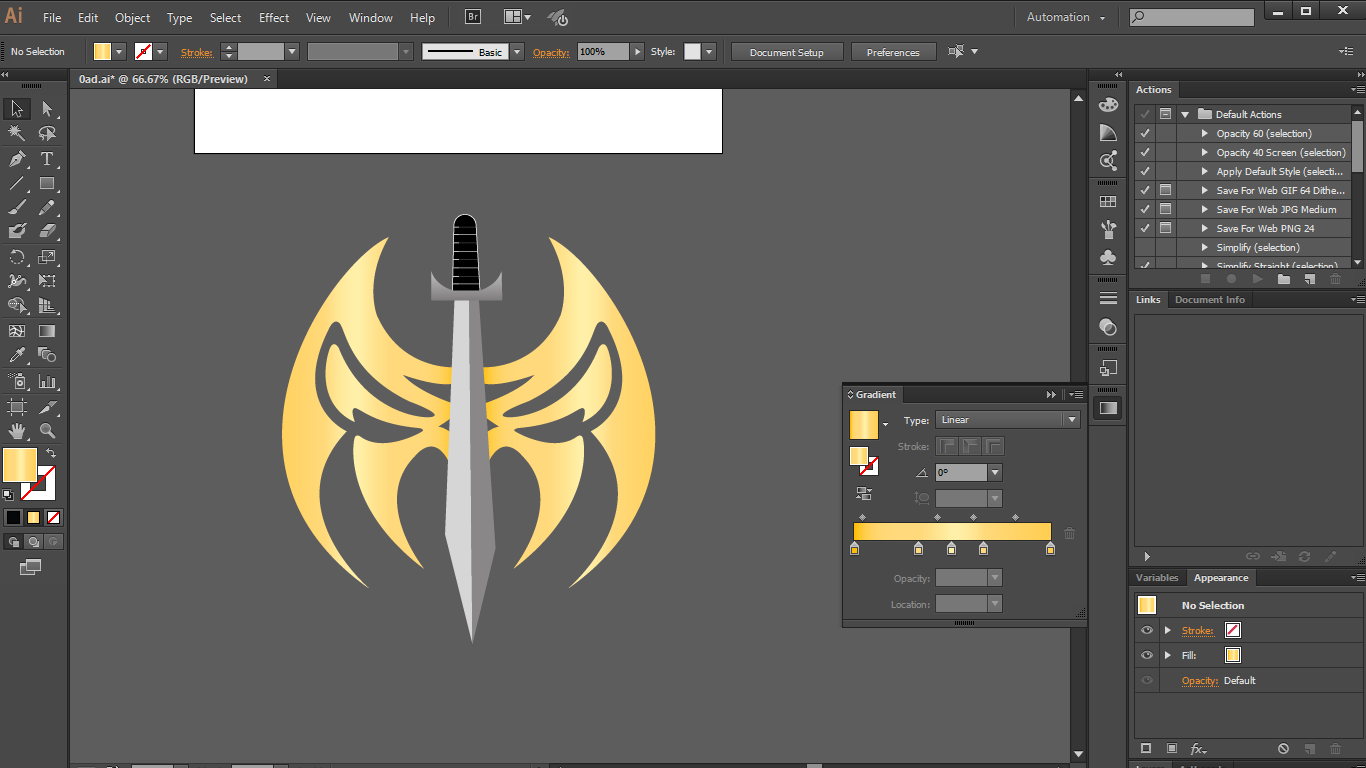Click the Document Setup button
The image size is (1366, 768).
(787, 52)
